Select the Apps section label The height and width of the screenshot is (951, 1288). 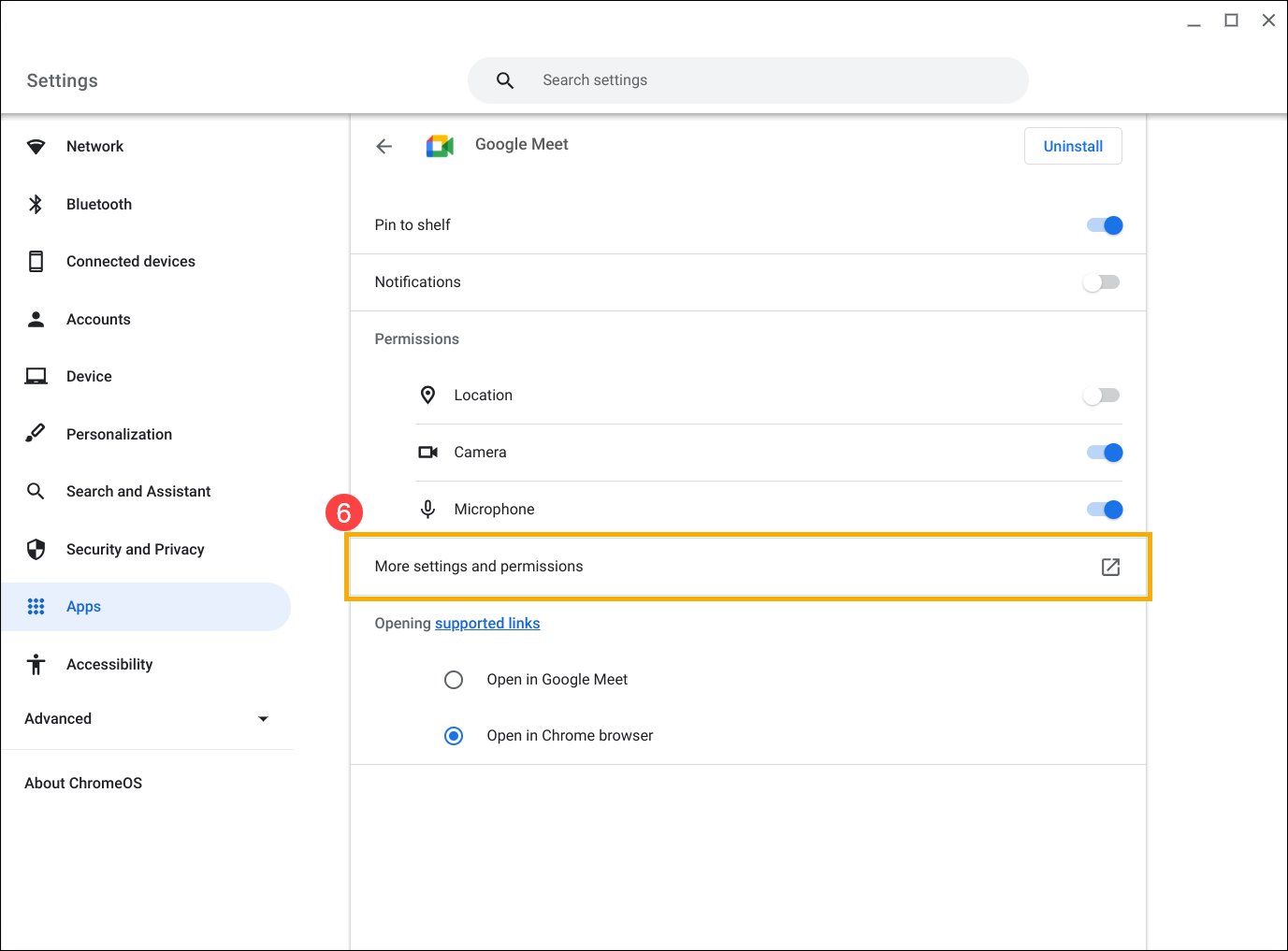pyautogui.click(x=83, y=607)
